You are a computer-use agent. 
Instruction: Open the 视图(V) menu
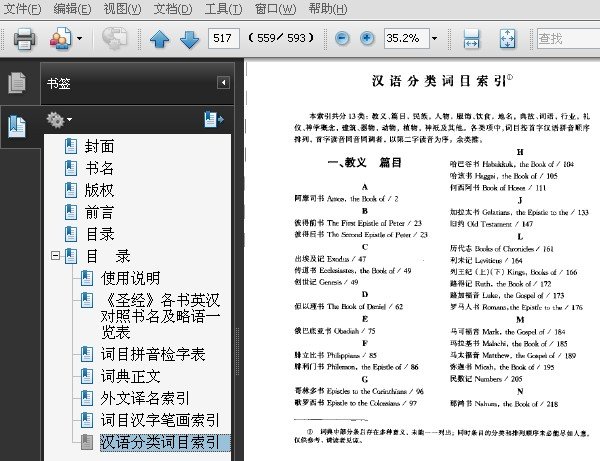click(122, 8)
